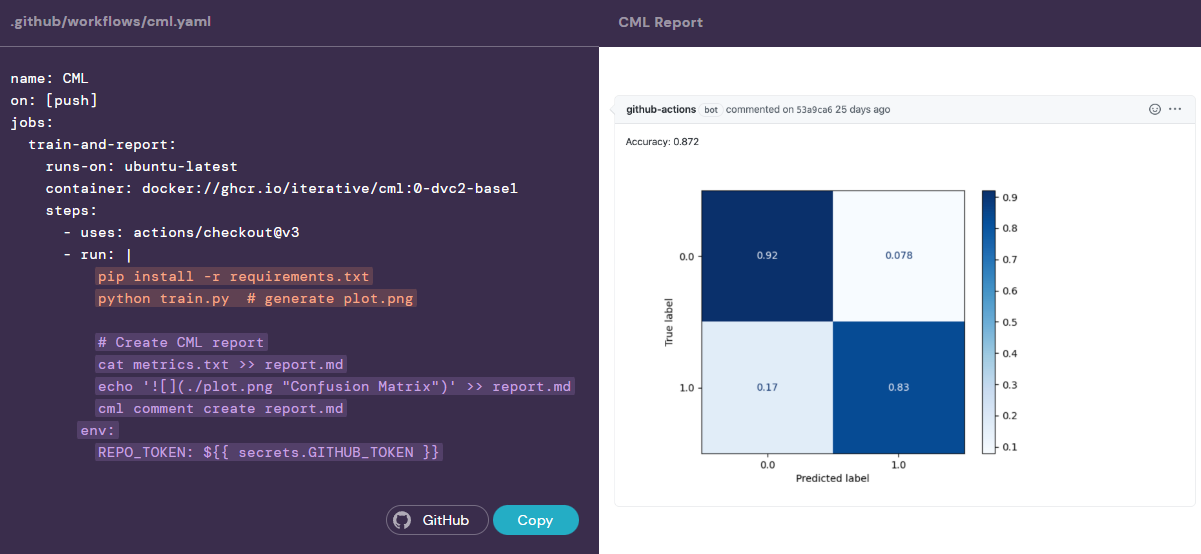The width and height of the screenshot is (1201, 554).
Task: Click the confusion matrix cell 0.83
Action: [899, 387]
